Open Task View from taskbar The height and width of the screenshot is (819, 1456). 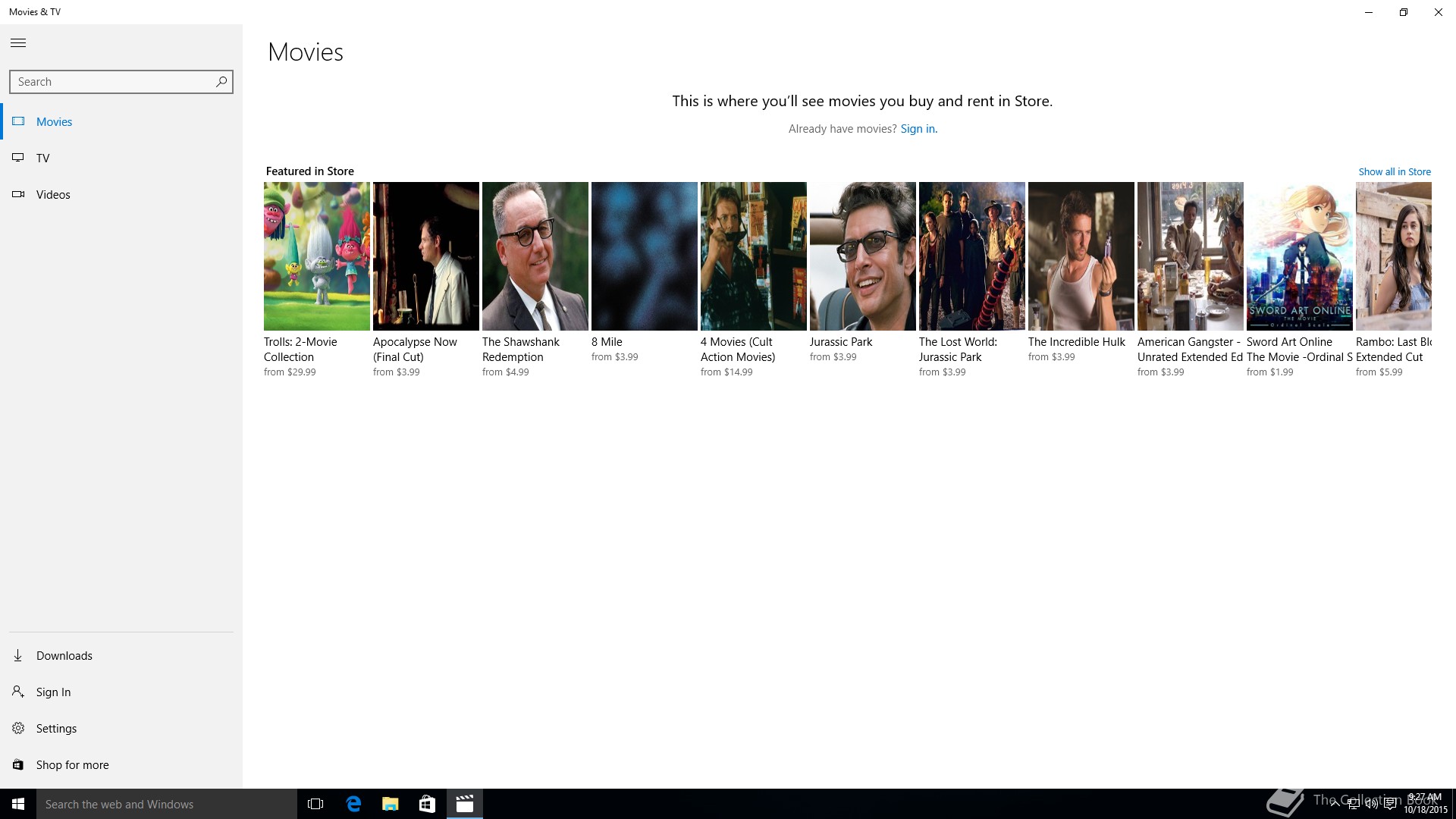point(315,804)
